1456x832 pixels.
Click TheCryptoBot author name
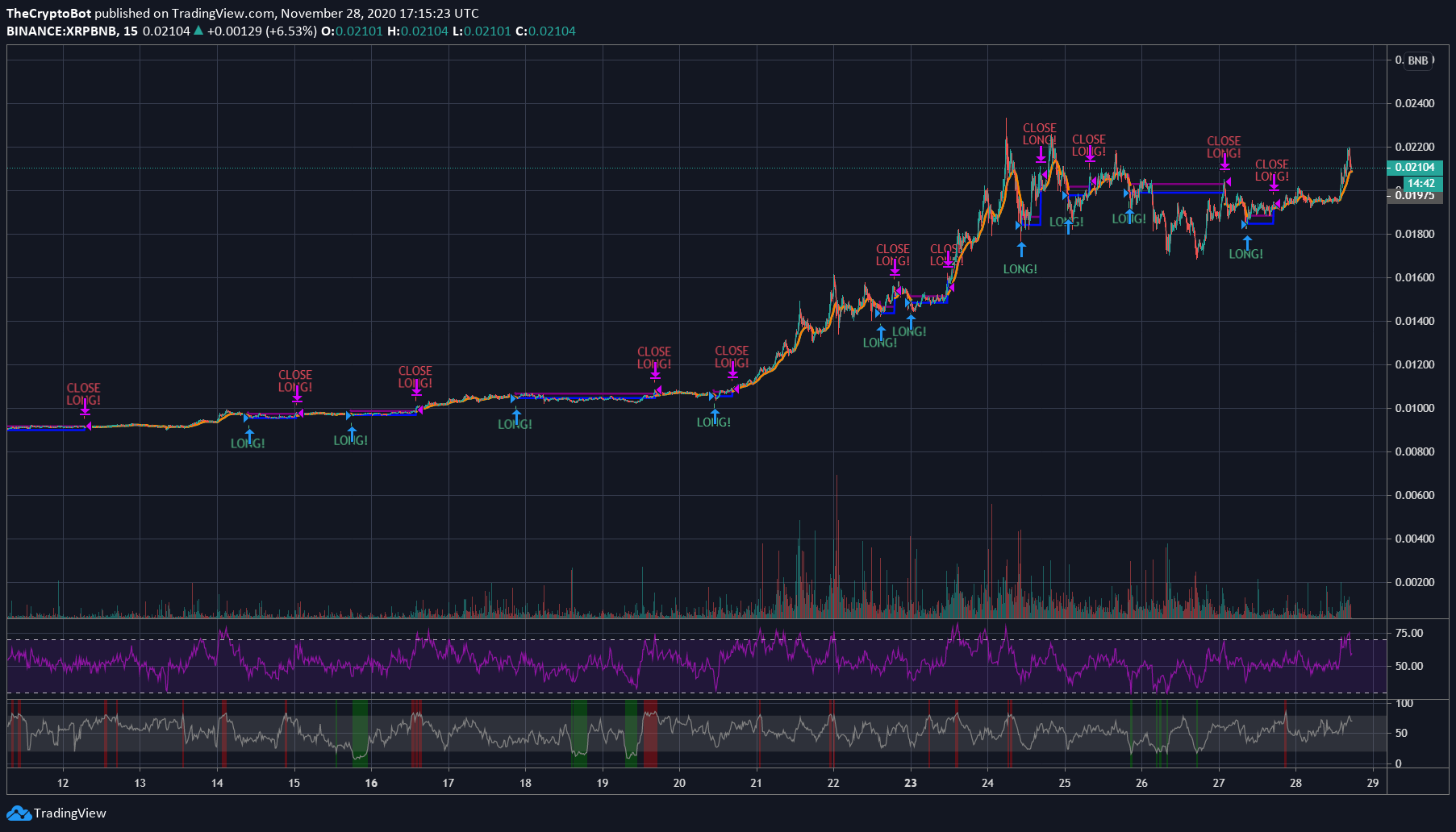(x=48, y=13)
